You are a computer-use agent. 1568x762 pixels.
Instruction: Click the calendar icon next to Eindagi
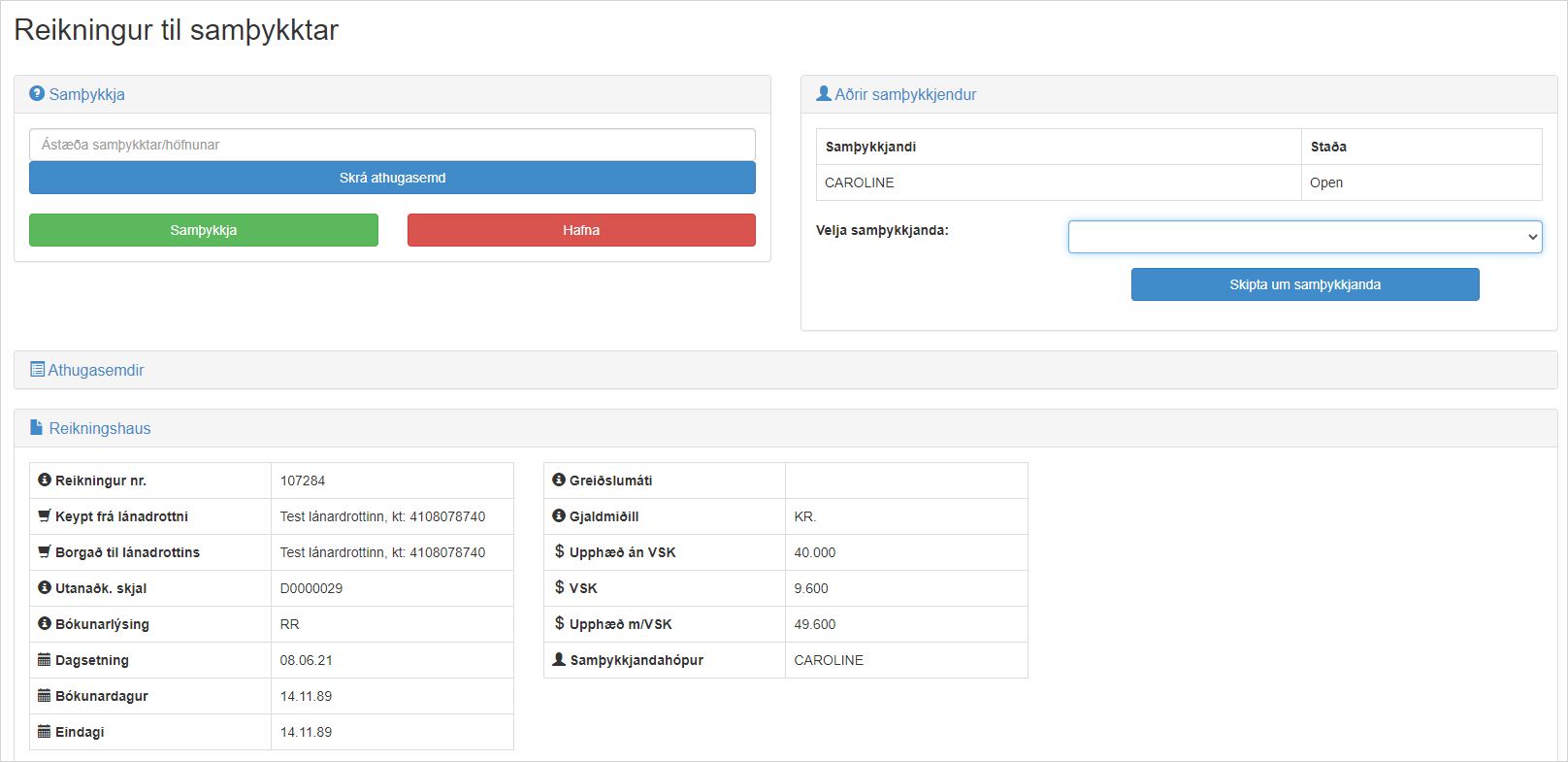click(45, 732)
